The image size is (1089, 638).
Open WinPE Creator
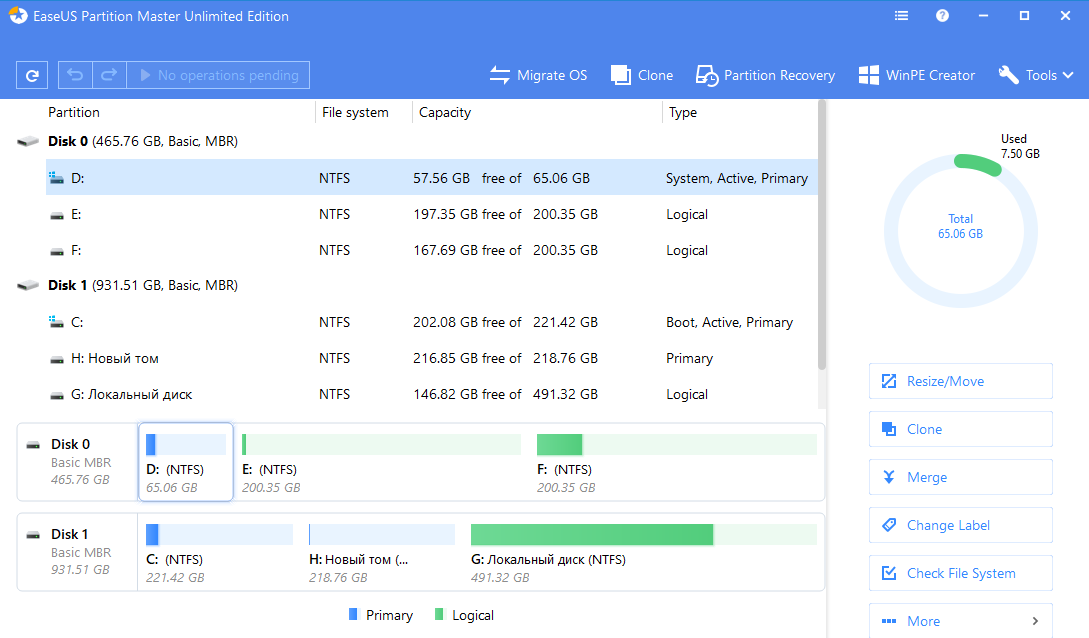coord(917,75)
